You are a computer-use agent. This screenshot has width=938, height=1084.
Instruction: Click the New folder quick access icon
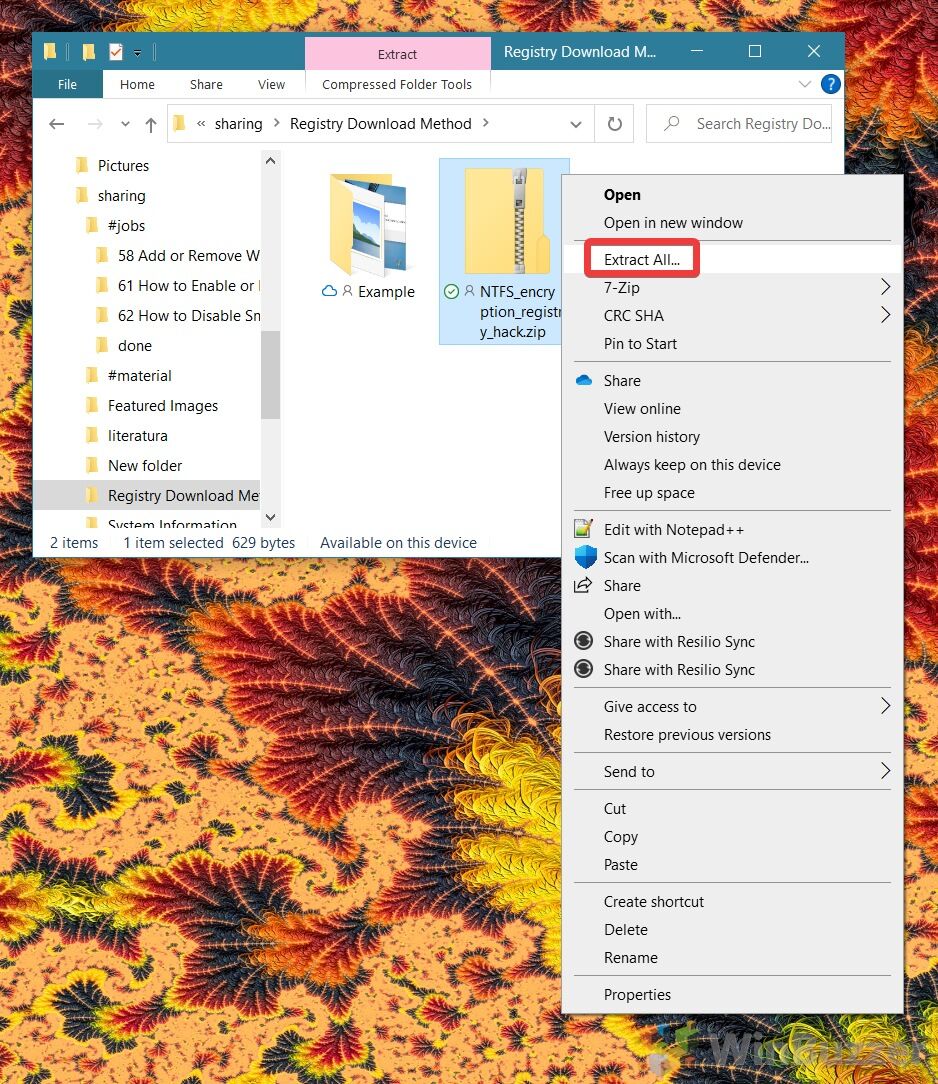click(88, 52)
